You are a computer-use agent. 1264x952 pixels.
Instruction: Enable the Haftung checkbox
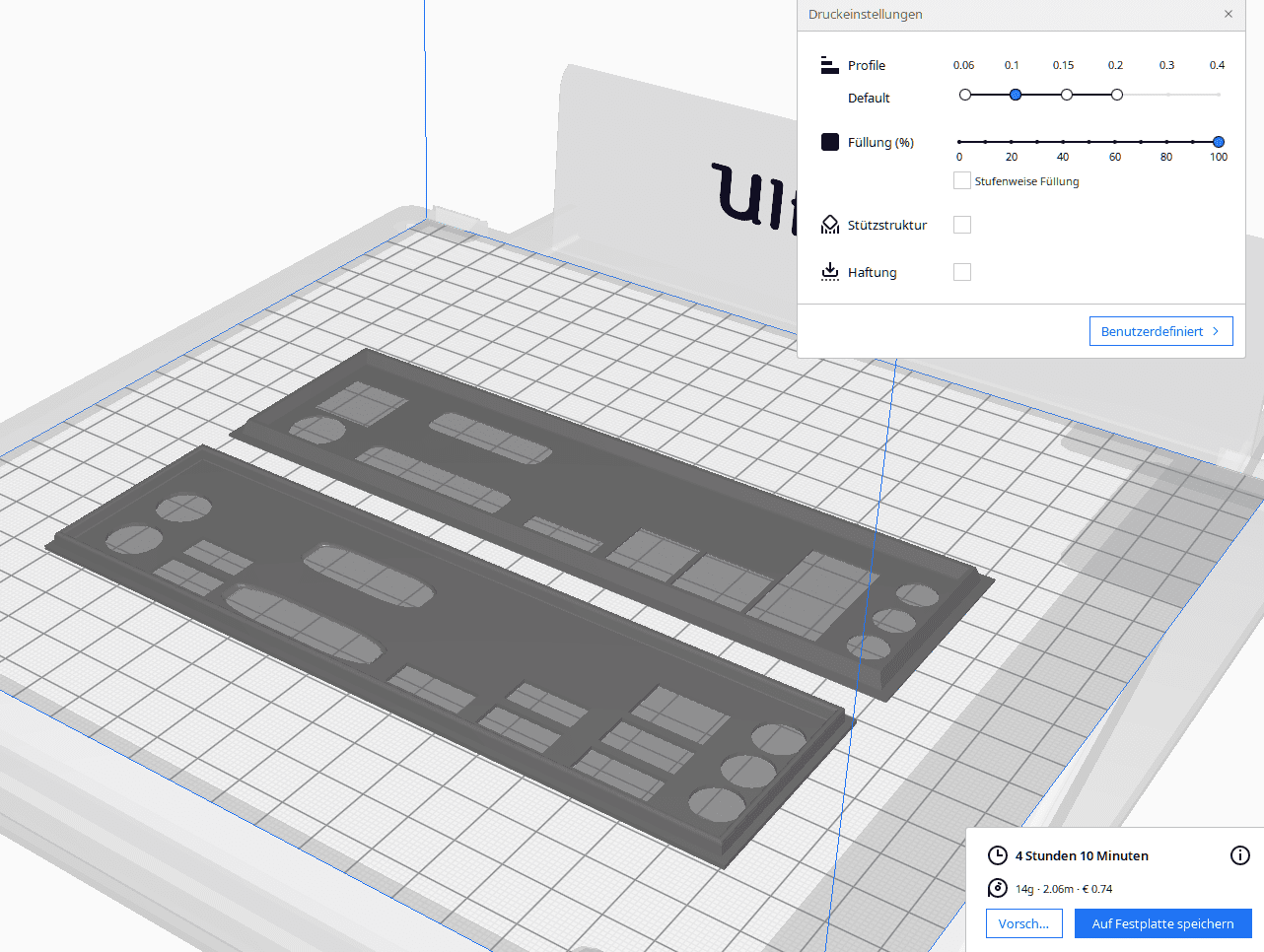click(x=962, y=272)
